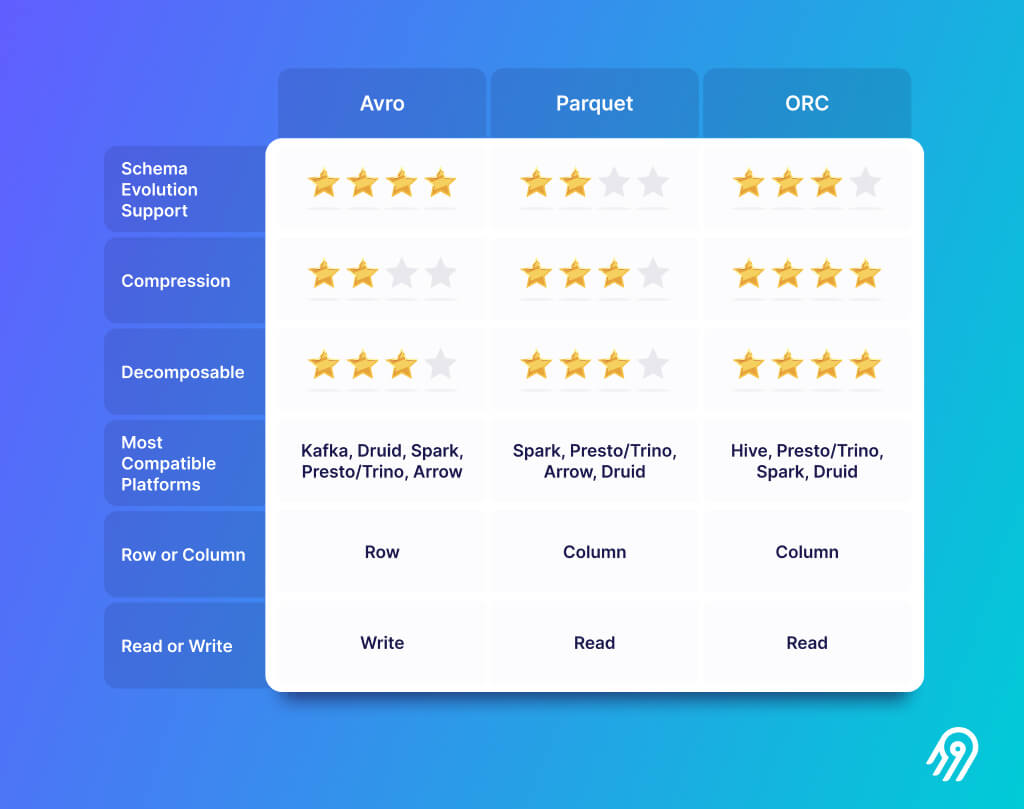Click ORC's first gold Decomposable star
The height and width of the screenshot is (809, 1024).
coord(748,364)
